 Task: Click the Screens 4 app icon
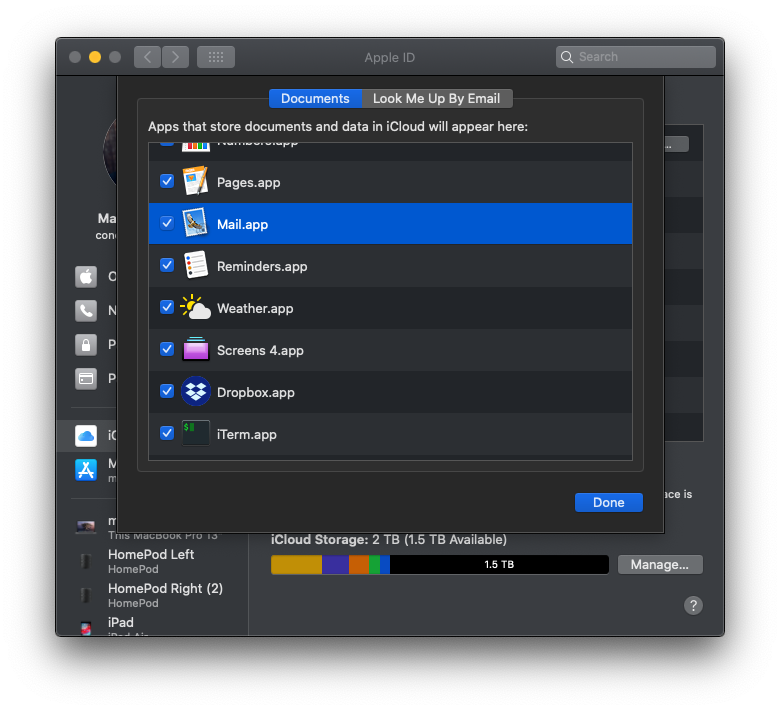pos(195,350)
